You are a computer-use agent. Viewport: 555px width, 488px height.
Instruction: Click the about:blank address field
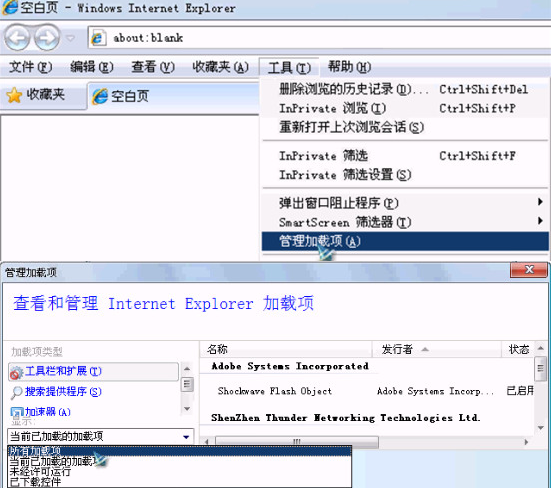point(319,38)
